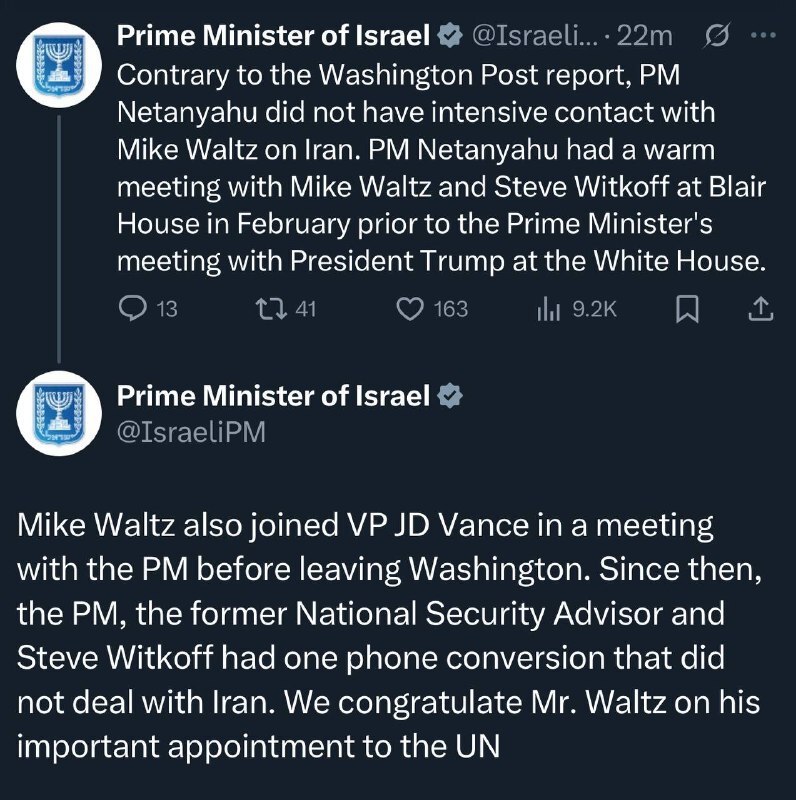This screenshot has height=800, width=796.
Task: Click the 41 retweets count
Action: pyautogui.click(x=306, y=309)
